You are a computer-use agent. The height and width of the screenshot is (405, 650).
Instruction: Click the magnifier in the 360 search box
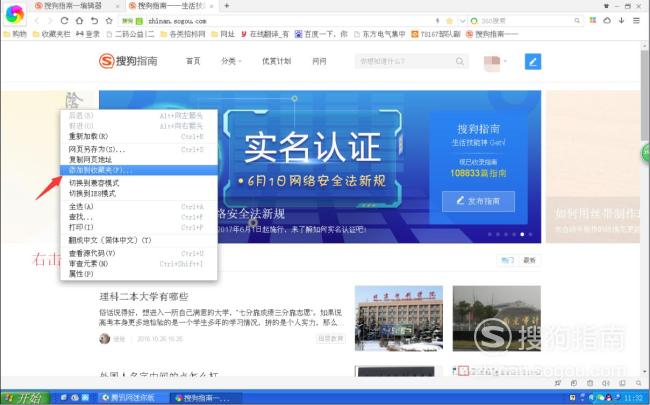[x=577, y=21]
